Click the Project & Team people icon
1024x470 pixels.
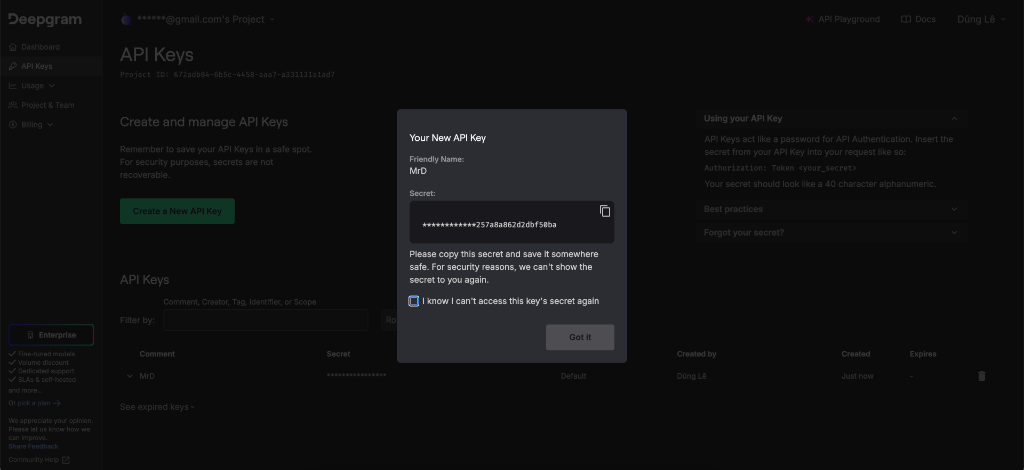pyautogui.click(x=13, y=105)
